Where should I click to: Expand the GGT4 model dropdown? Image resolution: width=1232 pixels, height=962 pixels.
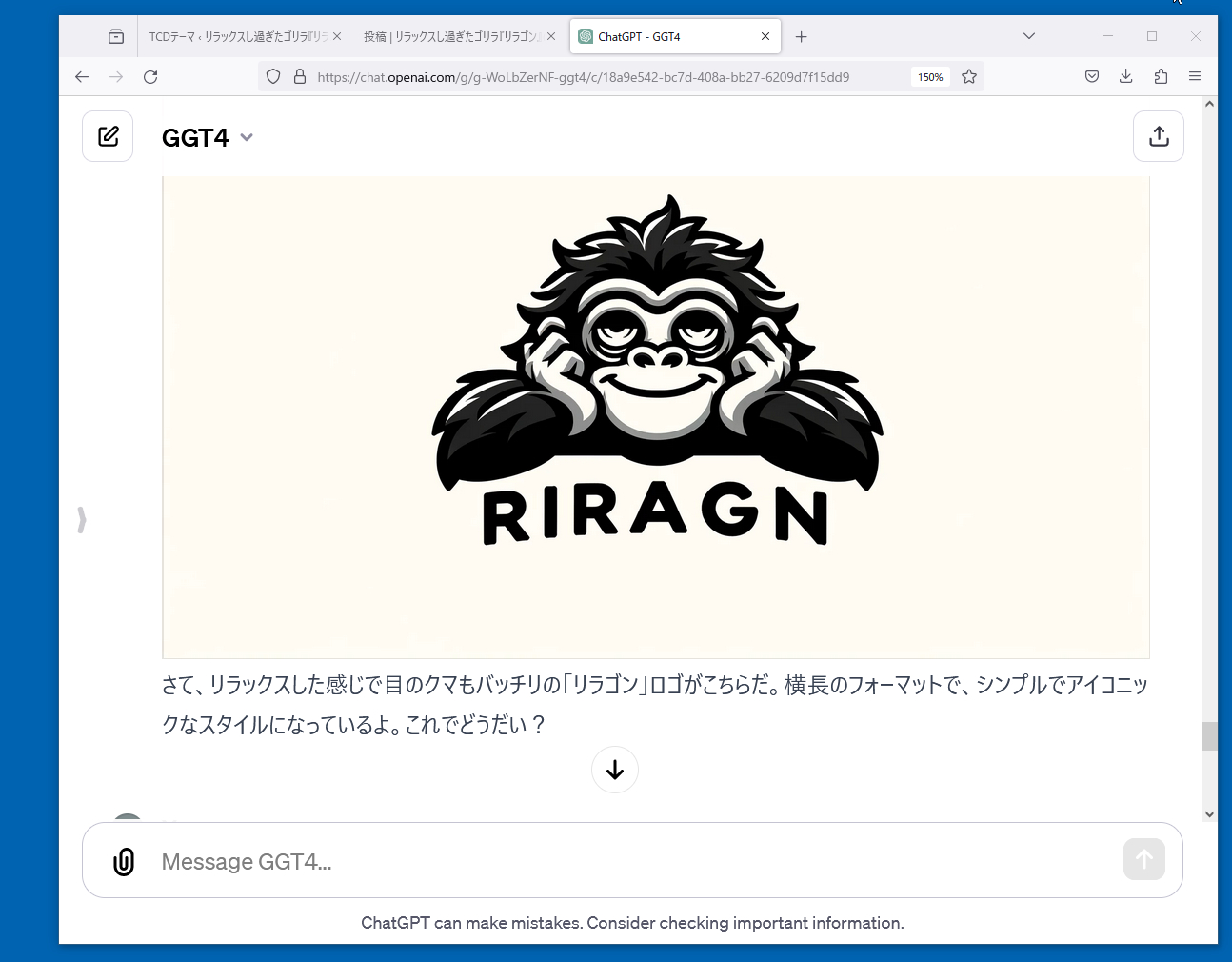(247, 137)
